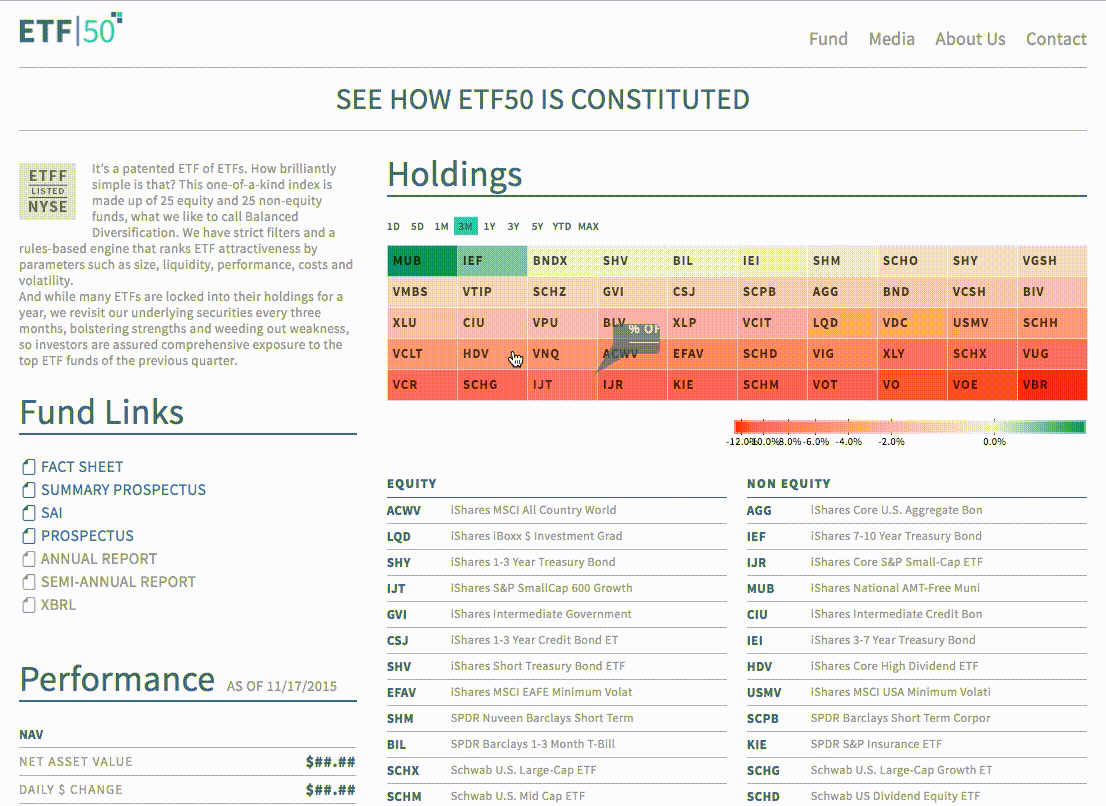Click the IEF heatmap cell
The image size is (1106, 806).
492,261
